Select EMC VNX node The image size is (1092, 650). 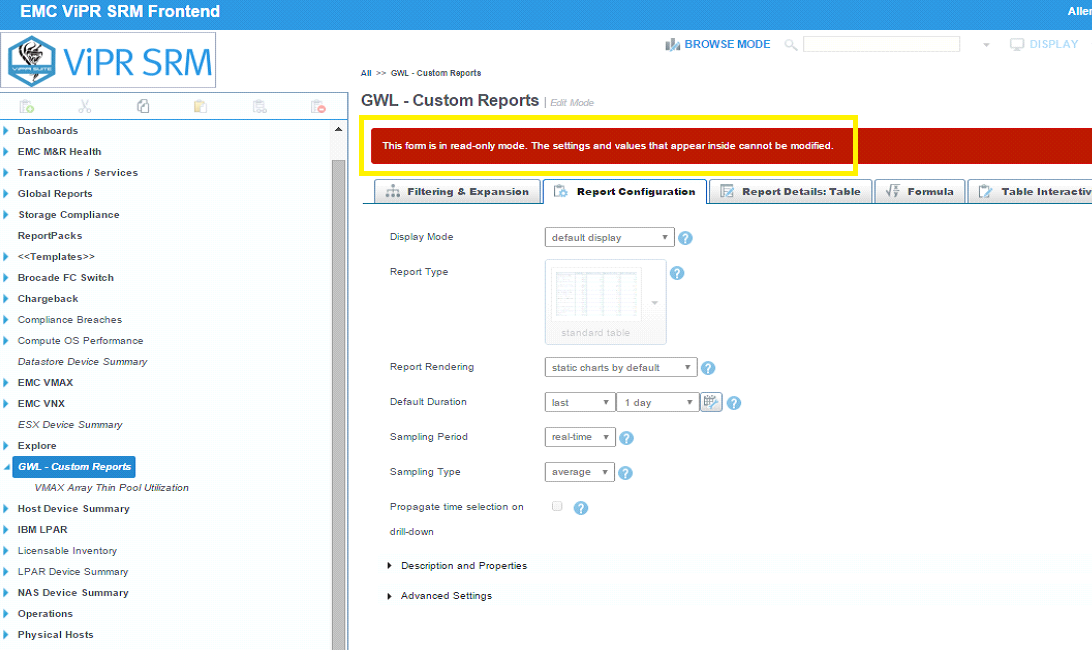(x=41, y=403)
